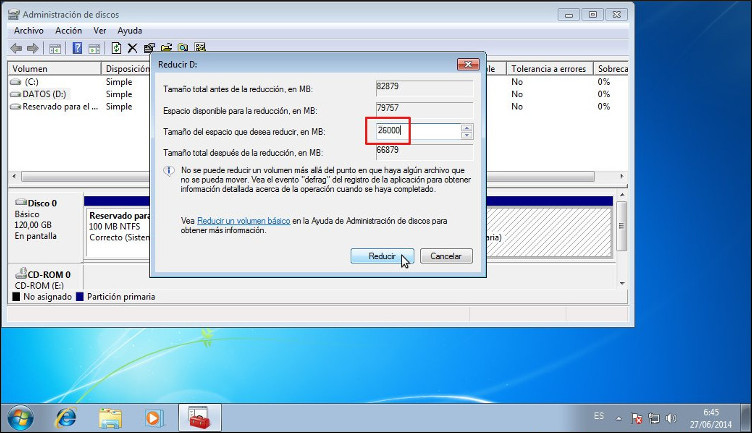
Task: Open the blue Help question mark icon
Action: click(x=77, y=48)
